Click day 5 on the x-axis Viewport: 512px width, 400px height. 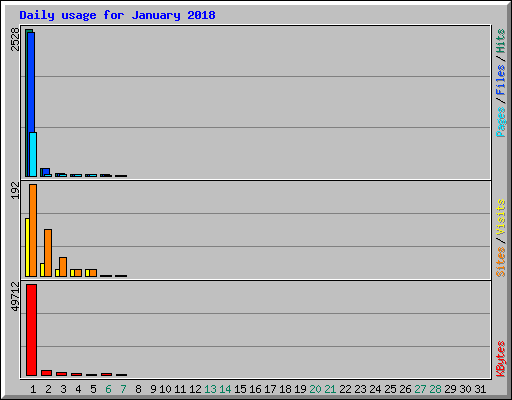(93, 389)
